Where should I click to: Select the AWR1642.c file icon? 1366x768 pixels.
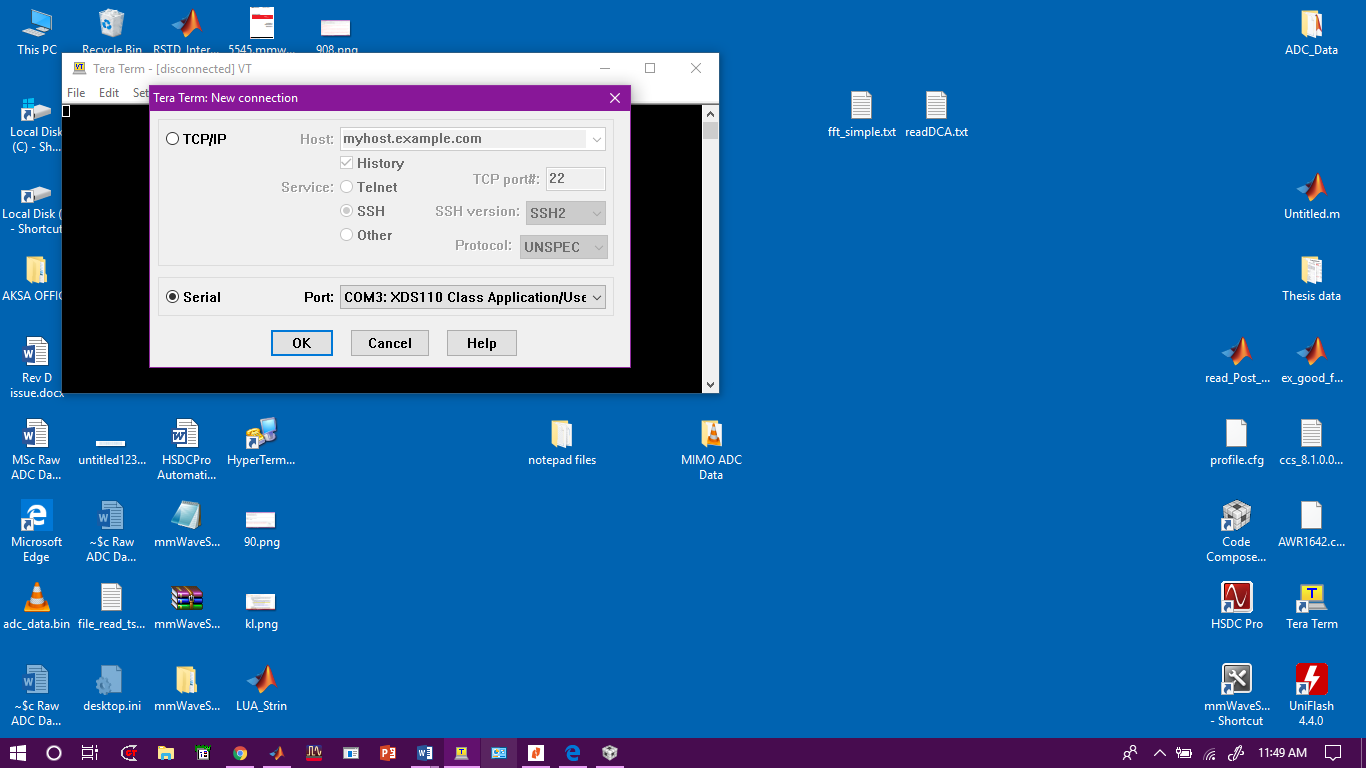click(x=1311, y=524)
